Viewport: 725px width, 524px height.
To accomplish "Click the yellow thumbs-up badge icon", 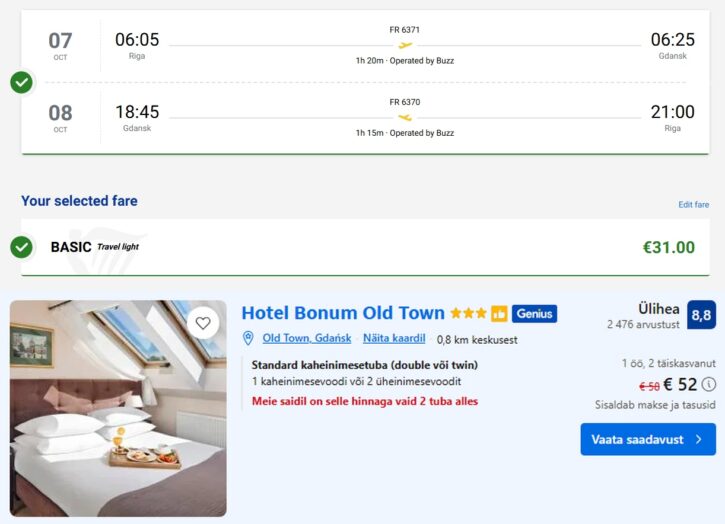I will (x=499, y=314).
